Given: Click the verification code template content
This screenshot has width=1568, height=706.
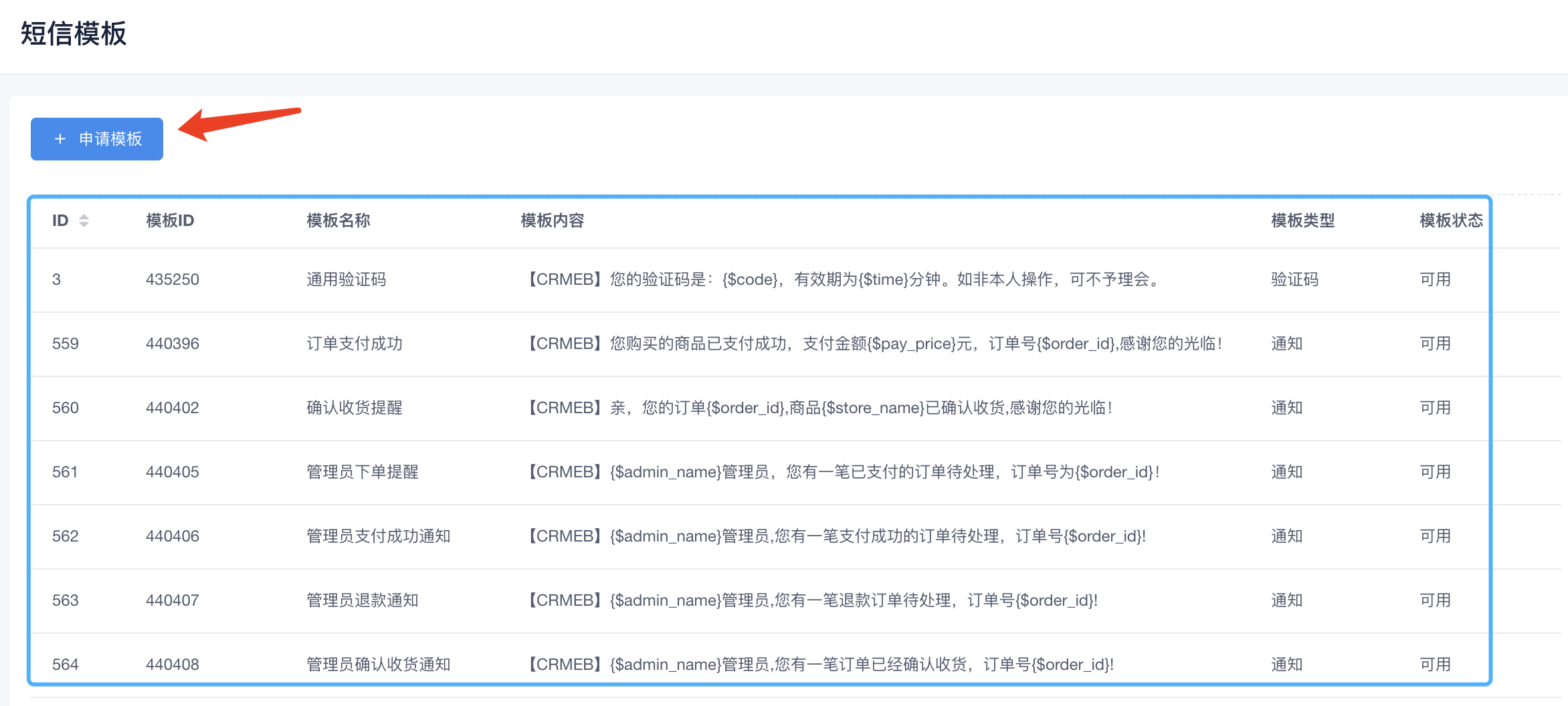Looking at the screenshot, I should coord(843,279).
